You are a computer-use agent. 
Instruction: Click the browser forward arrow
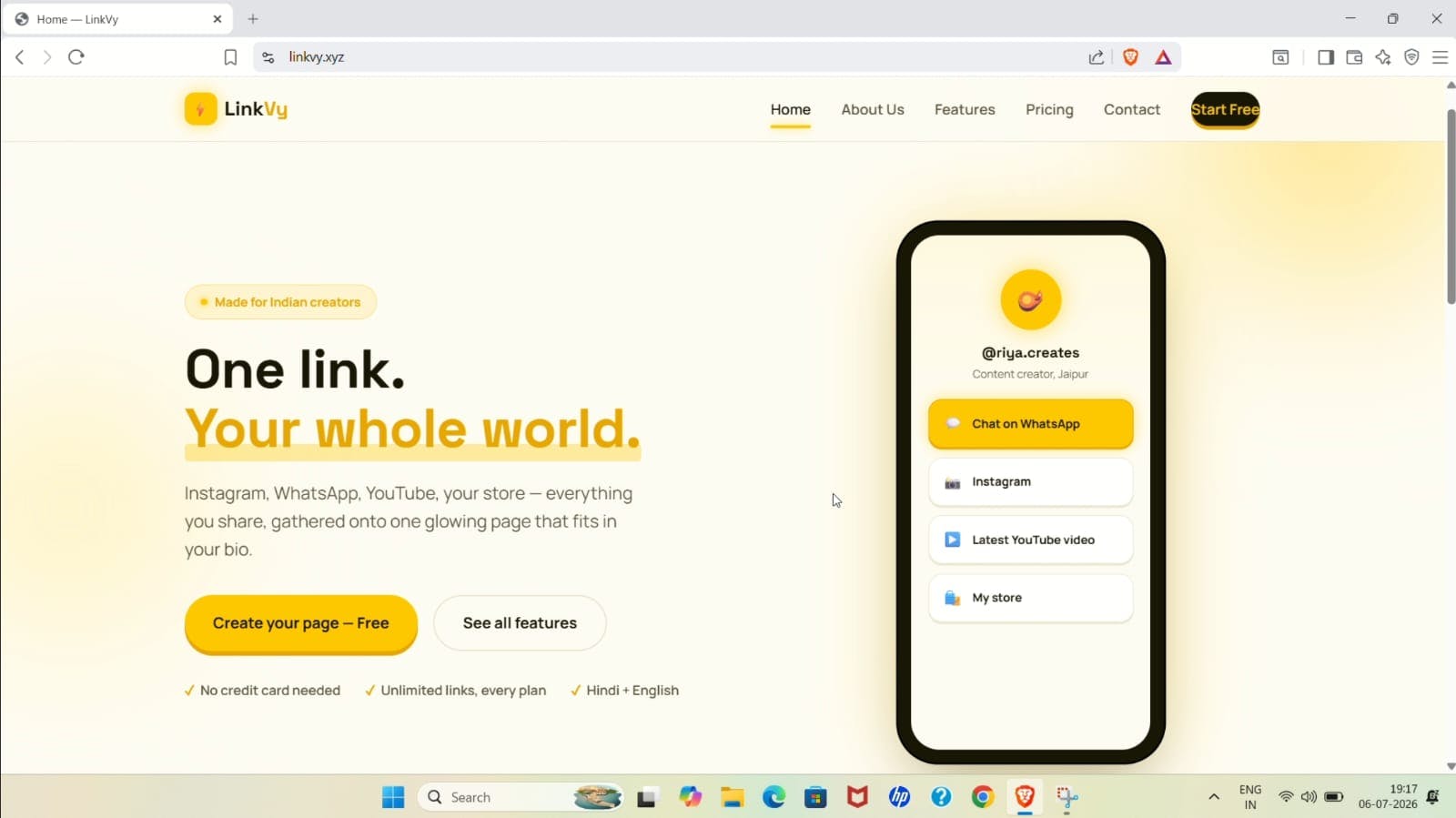[47, 57]
